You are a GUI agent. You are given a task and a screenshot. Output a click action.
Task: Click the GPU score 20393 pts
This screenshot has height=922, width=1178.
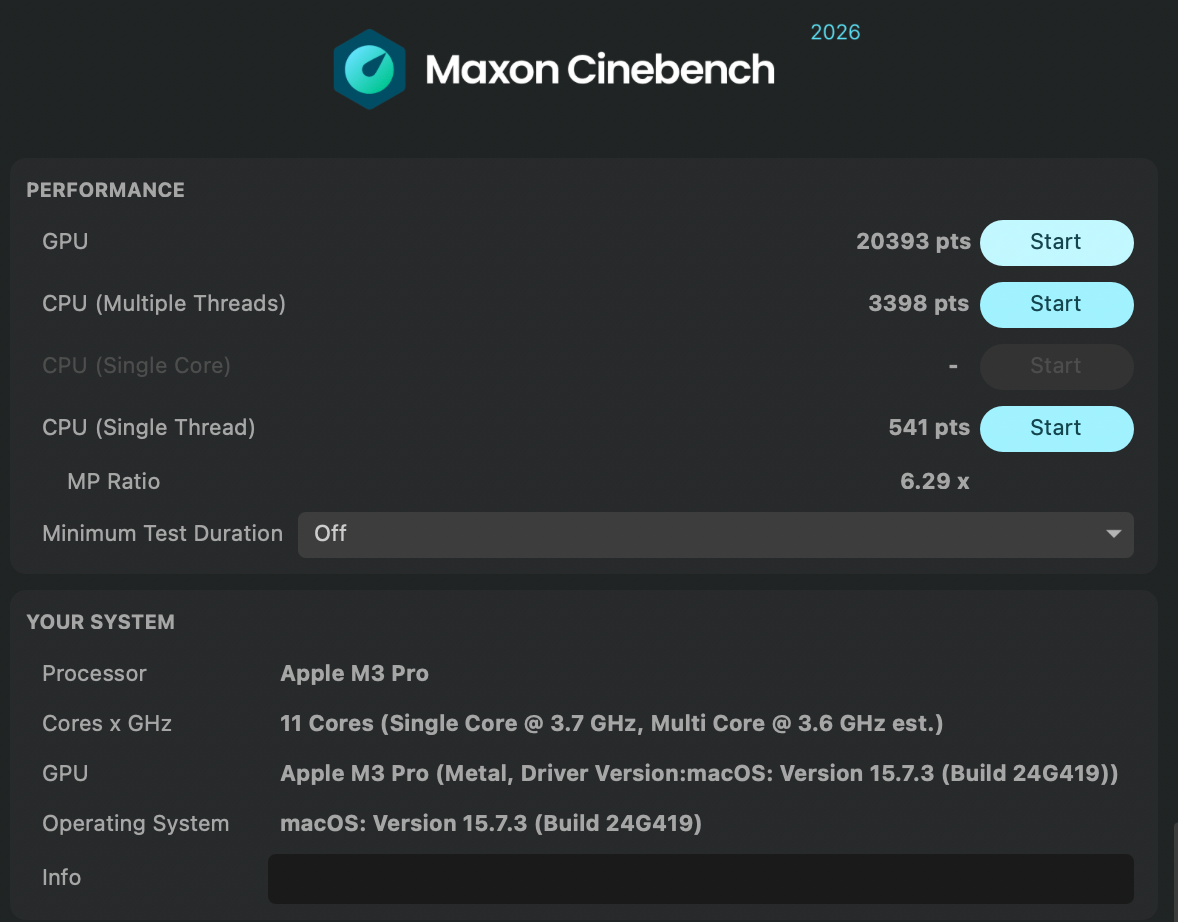point(913,241)
